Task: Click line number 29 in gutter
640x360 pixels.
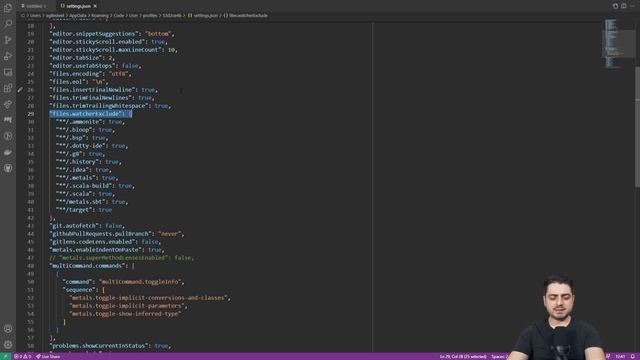Action: 31,114
